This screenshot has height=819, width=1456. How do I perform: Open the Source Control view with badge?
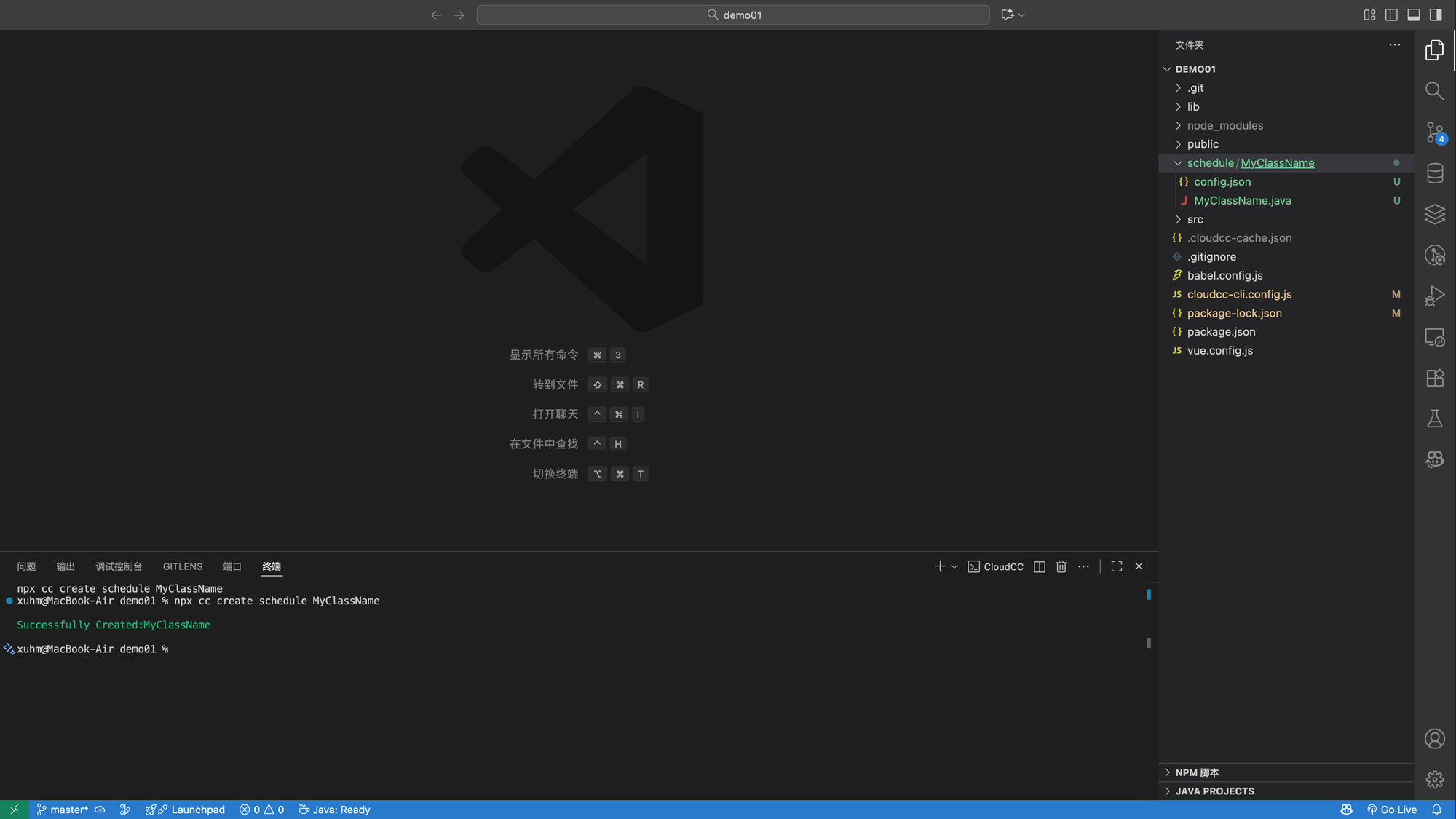click(x=1434, y=132)
